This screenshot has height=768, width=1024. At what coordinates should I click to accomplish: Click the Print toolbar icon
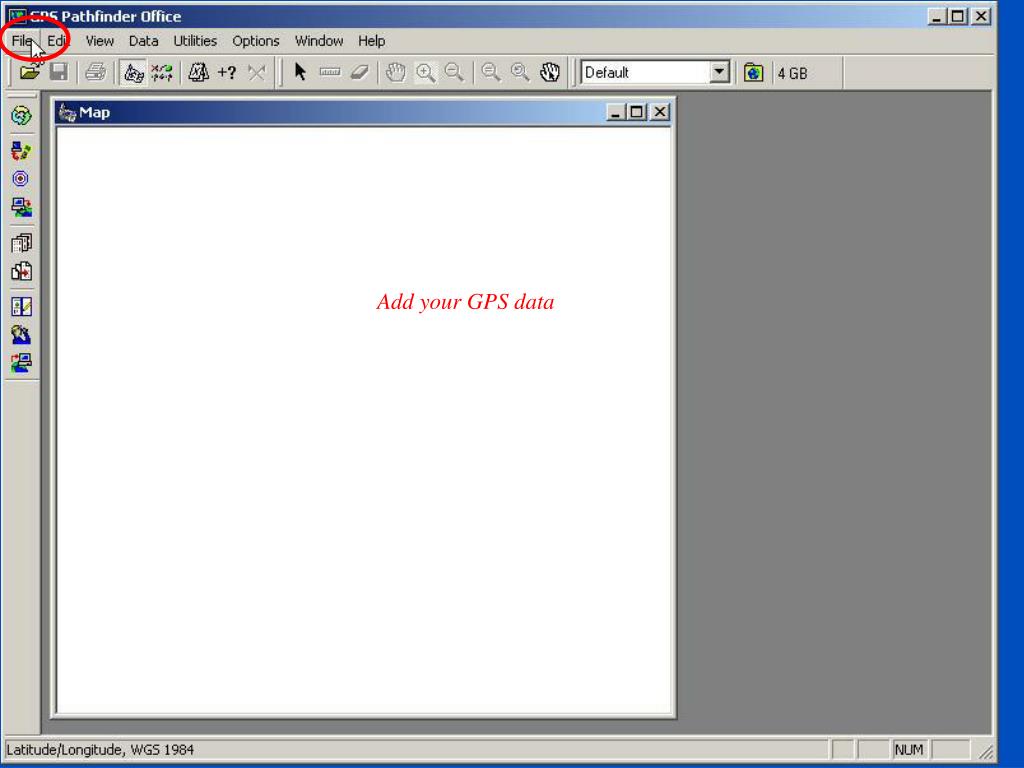point(96,72)
